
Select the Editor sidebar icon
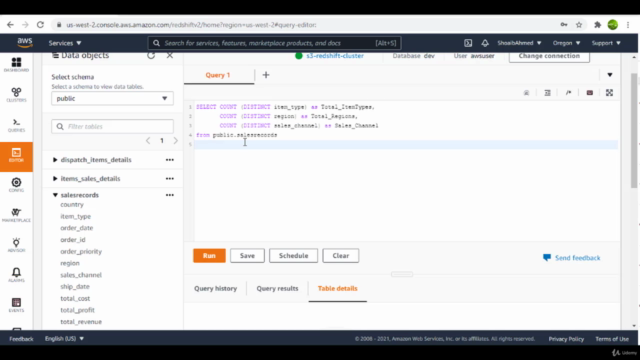pos(16,156)
